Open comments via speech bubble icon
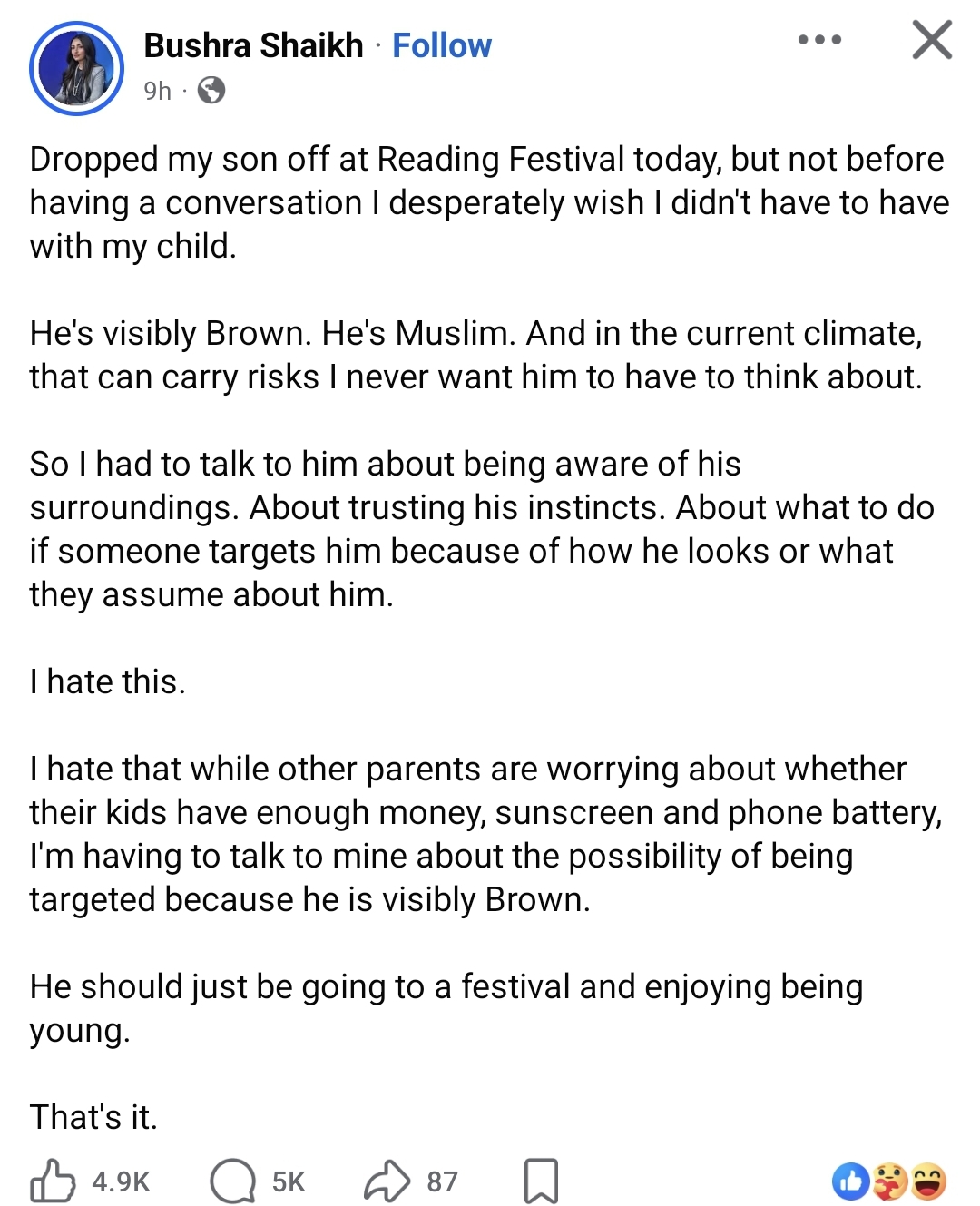The width and height of the screenshot is (980, 1206). point(233,1181)
